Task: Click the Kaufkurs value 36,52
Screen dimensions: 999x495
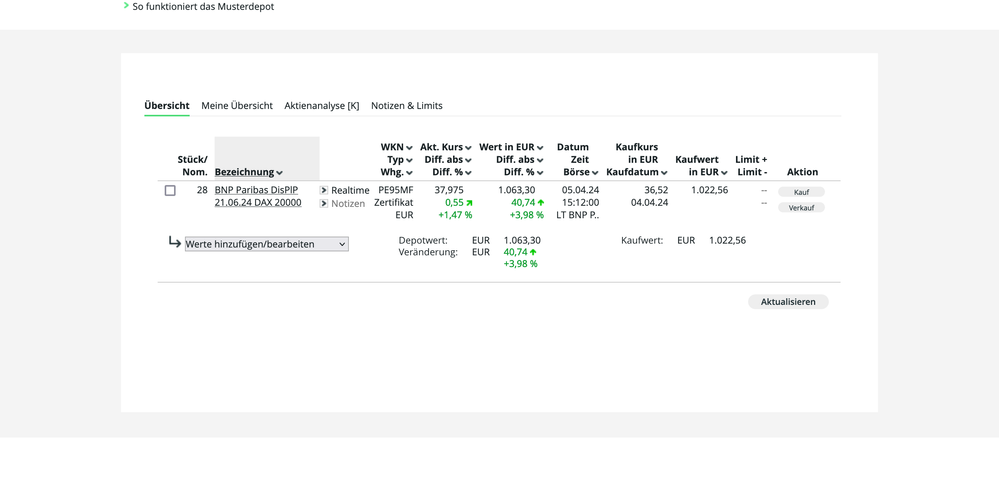Action: coord(656,190)
